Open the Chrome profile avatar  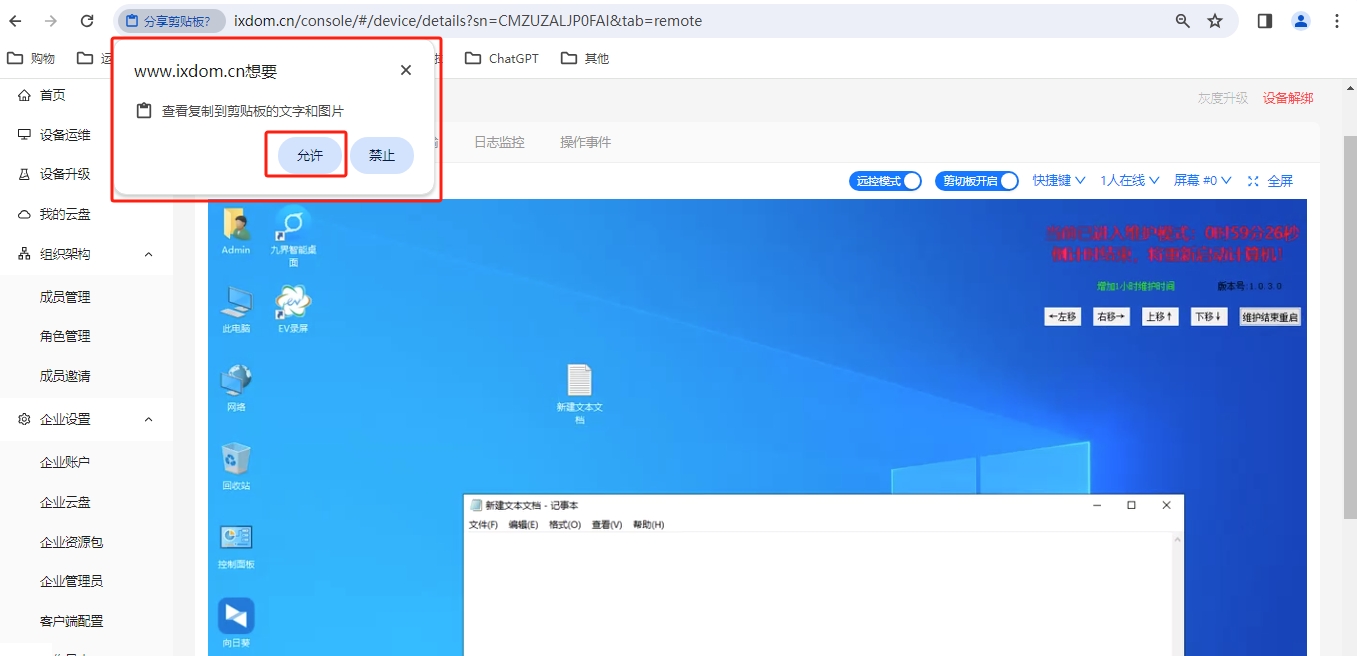(1301, 21)
